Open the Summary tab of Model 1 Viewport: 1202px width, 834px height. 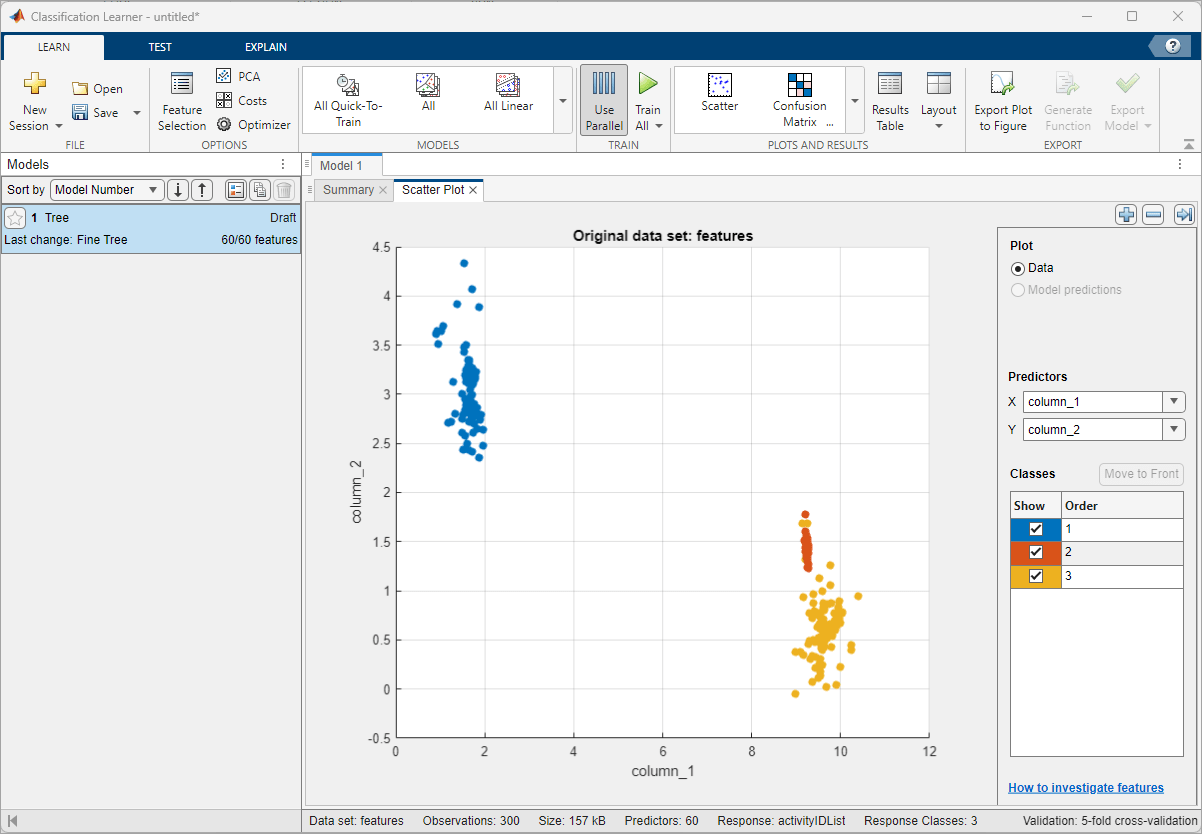pos(348,189)
